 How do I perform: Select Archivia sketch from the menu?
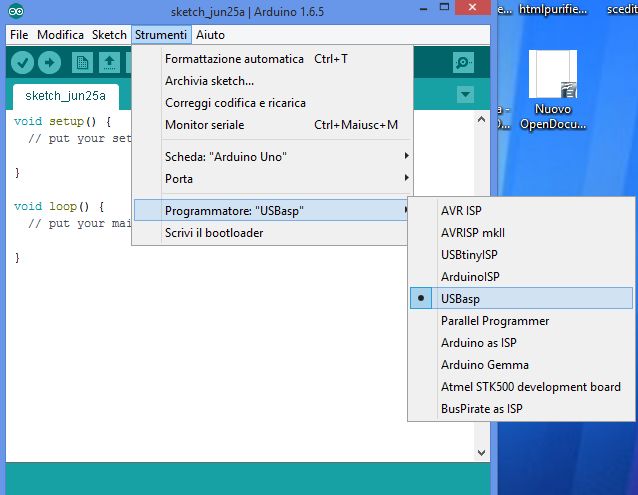(209, 81)
